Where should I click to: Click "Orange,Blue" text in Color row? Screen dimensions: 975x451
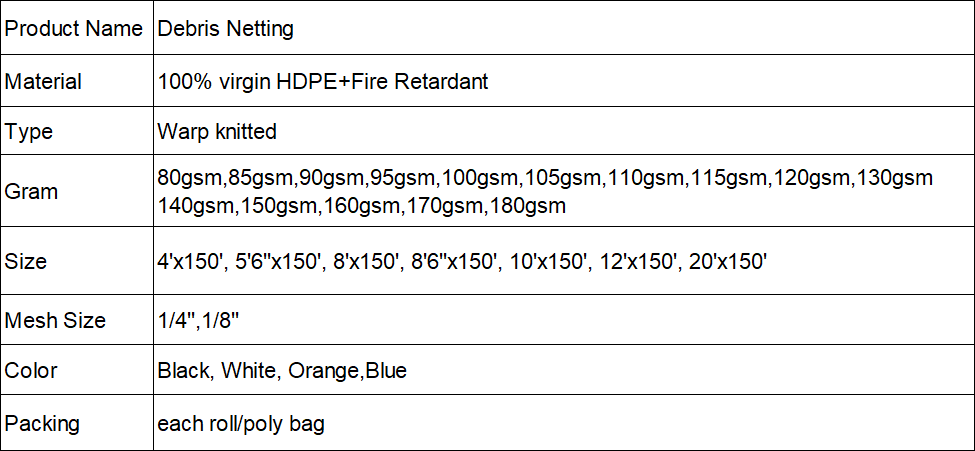click(x=347, y=370)
